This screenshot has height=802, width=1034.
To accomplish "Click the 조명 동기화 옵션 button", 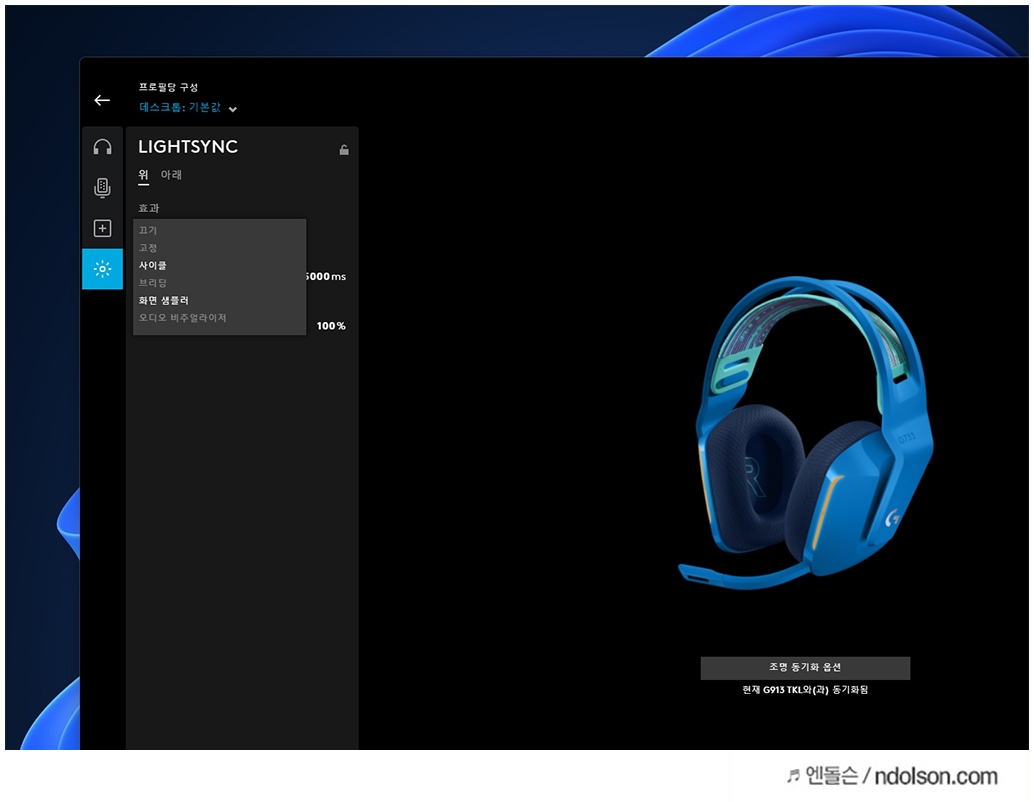I will (x=805, y=667).
